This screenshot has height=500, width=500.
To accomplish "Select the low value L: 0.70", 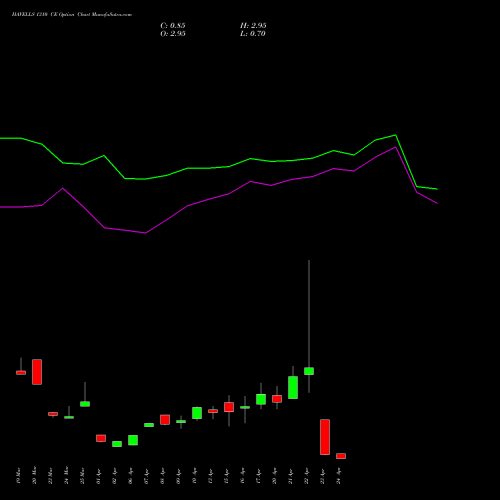I will pyautogui.click(x=253, y=34).
